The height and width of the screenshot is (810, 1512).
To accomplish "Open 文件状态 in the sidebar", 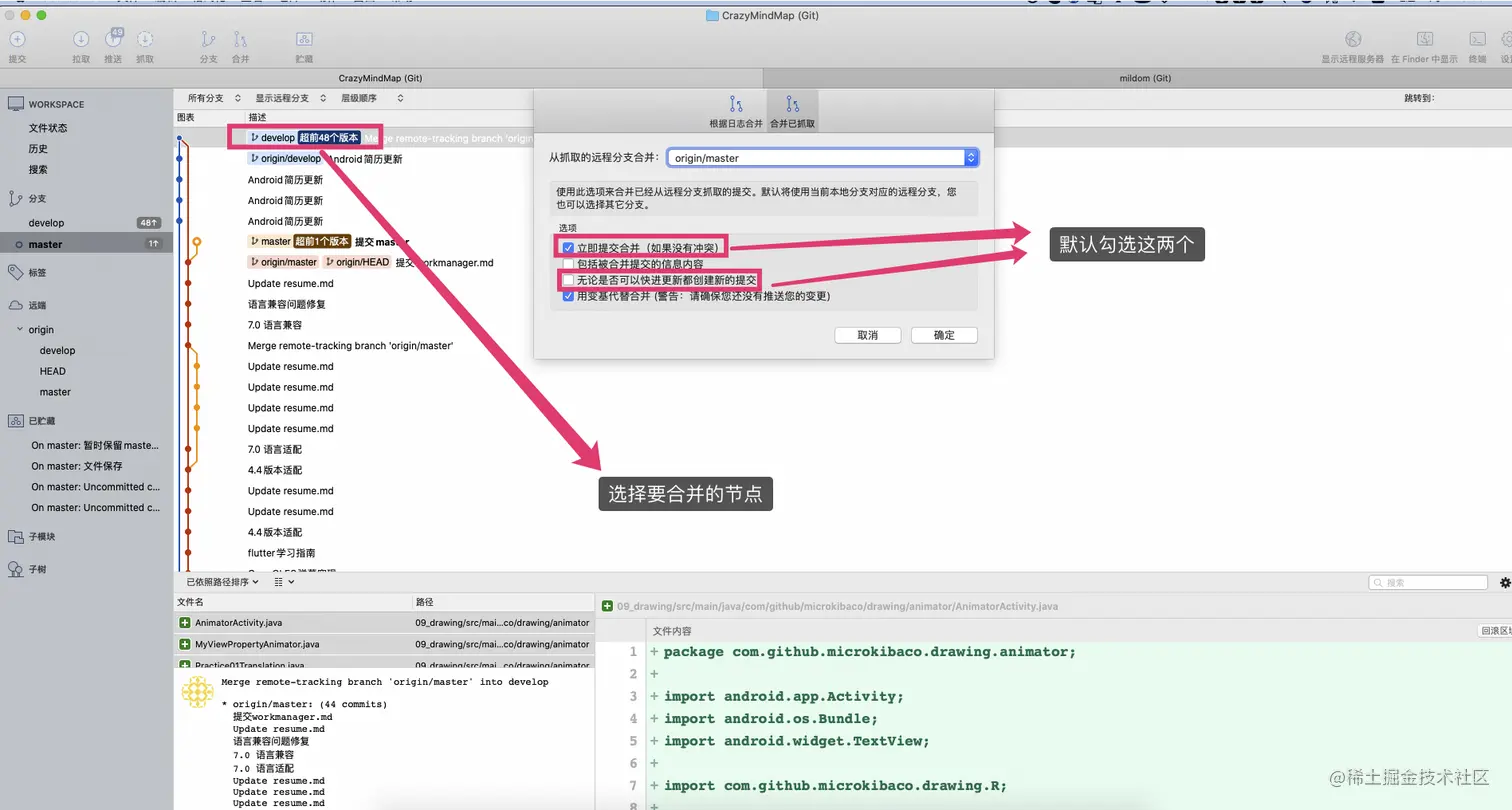I will [48, 128].
